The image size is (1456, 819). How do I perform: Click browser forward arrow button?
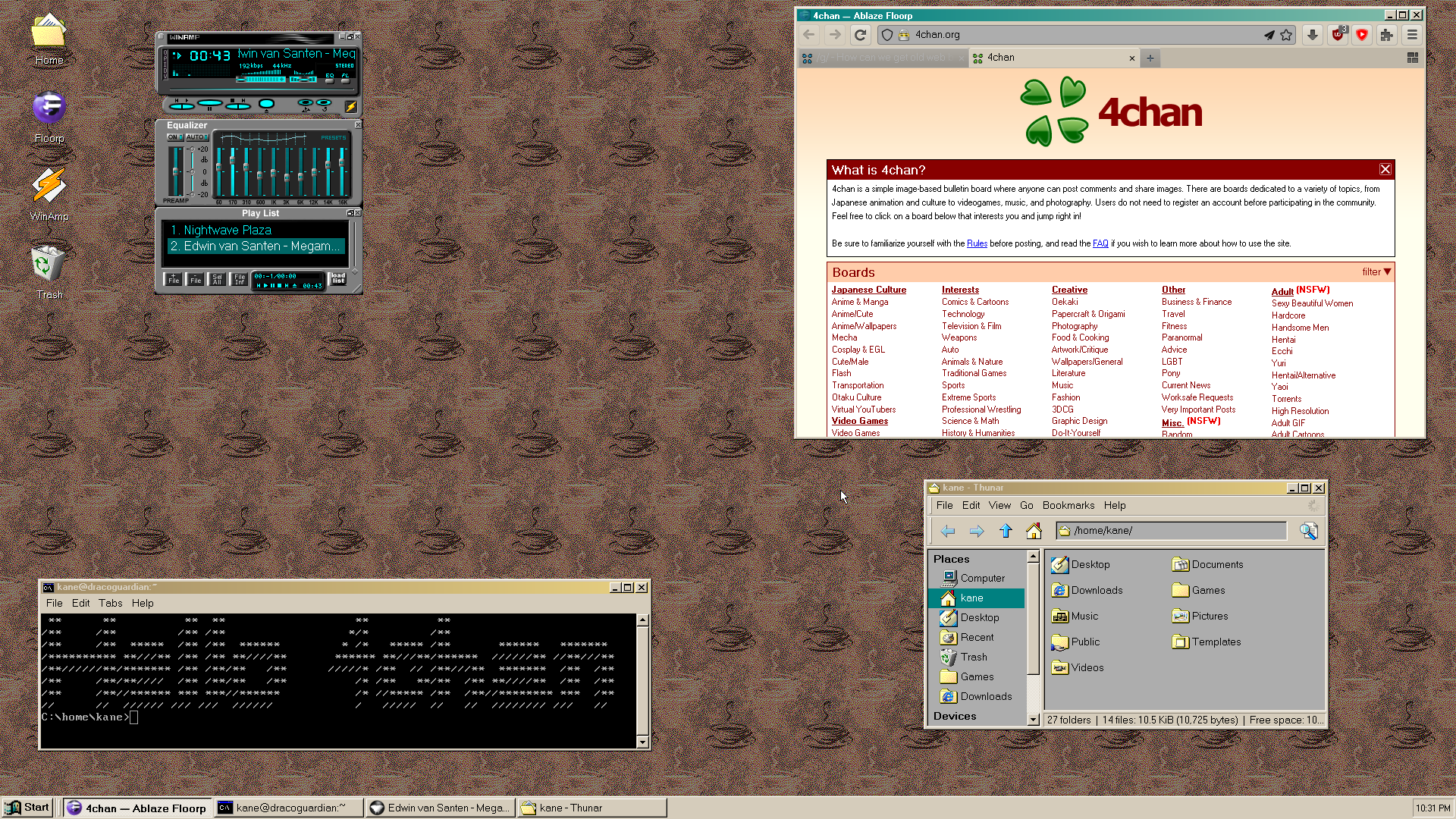[x=835, y=35]
